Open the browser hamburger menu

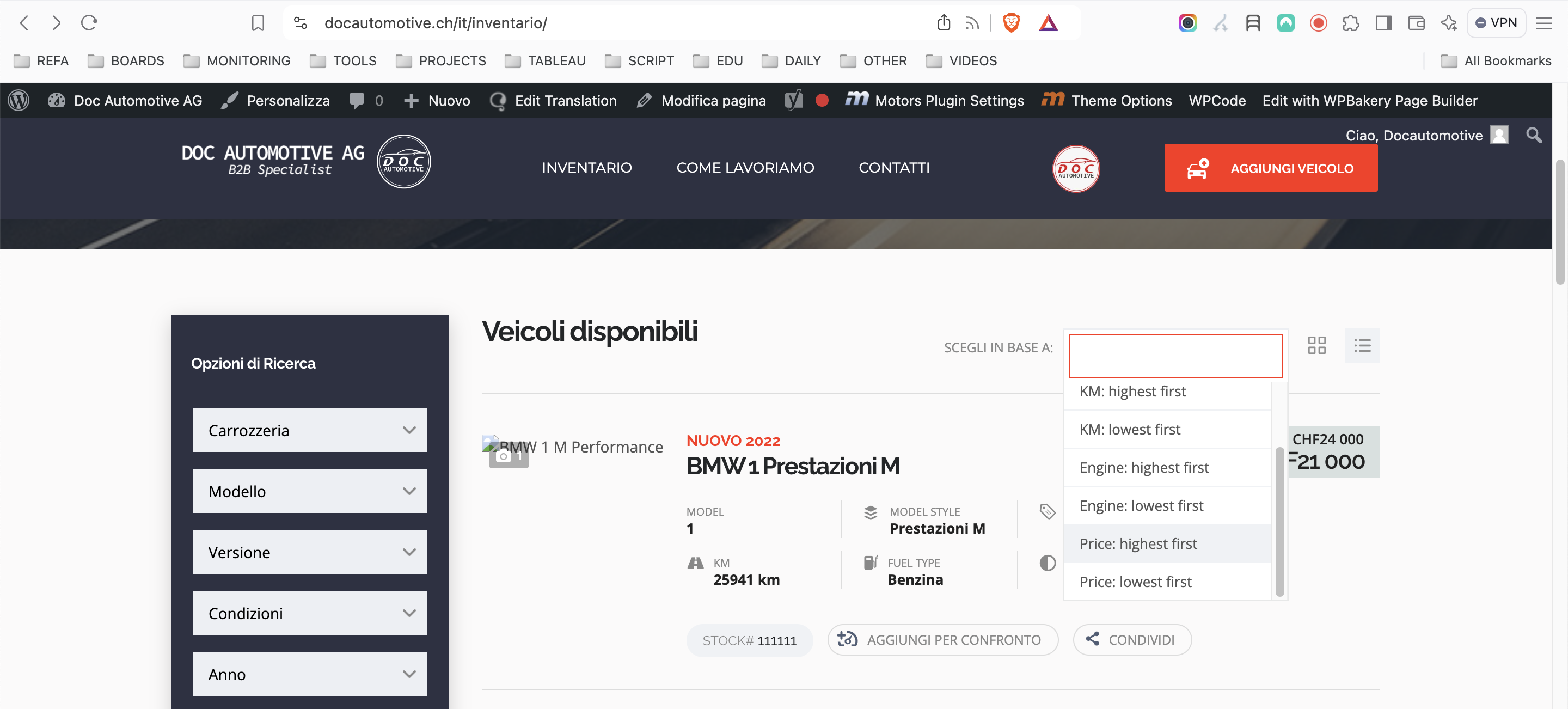1544,23
